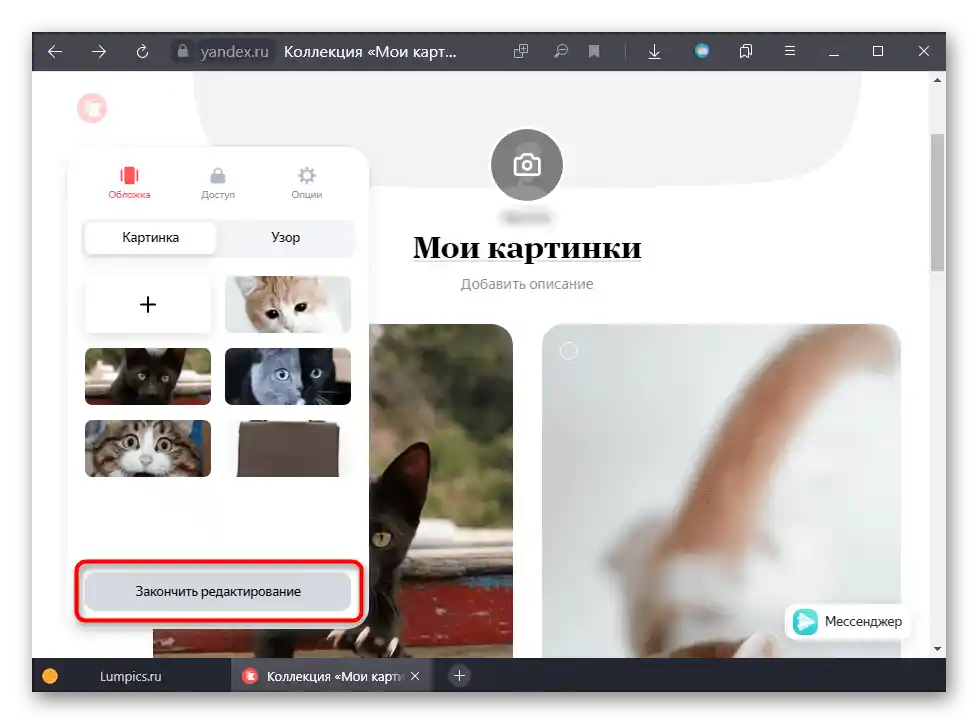Click the scrollbar down arrow
The image size is (978, 724).
click(937, 649)
